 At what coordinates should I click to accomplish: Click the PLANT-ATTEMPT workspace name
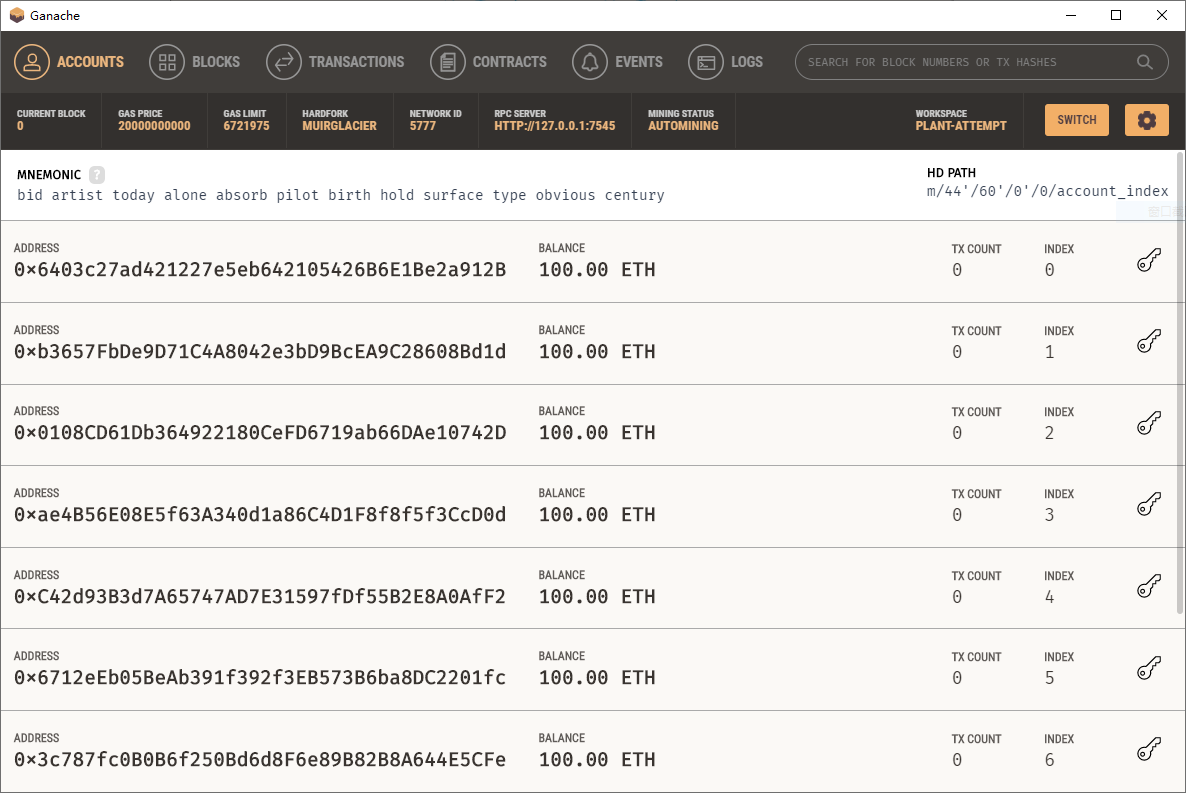tap(961, 126)
